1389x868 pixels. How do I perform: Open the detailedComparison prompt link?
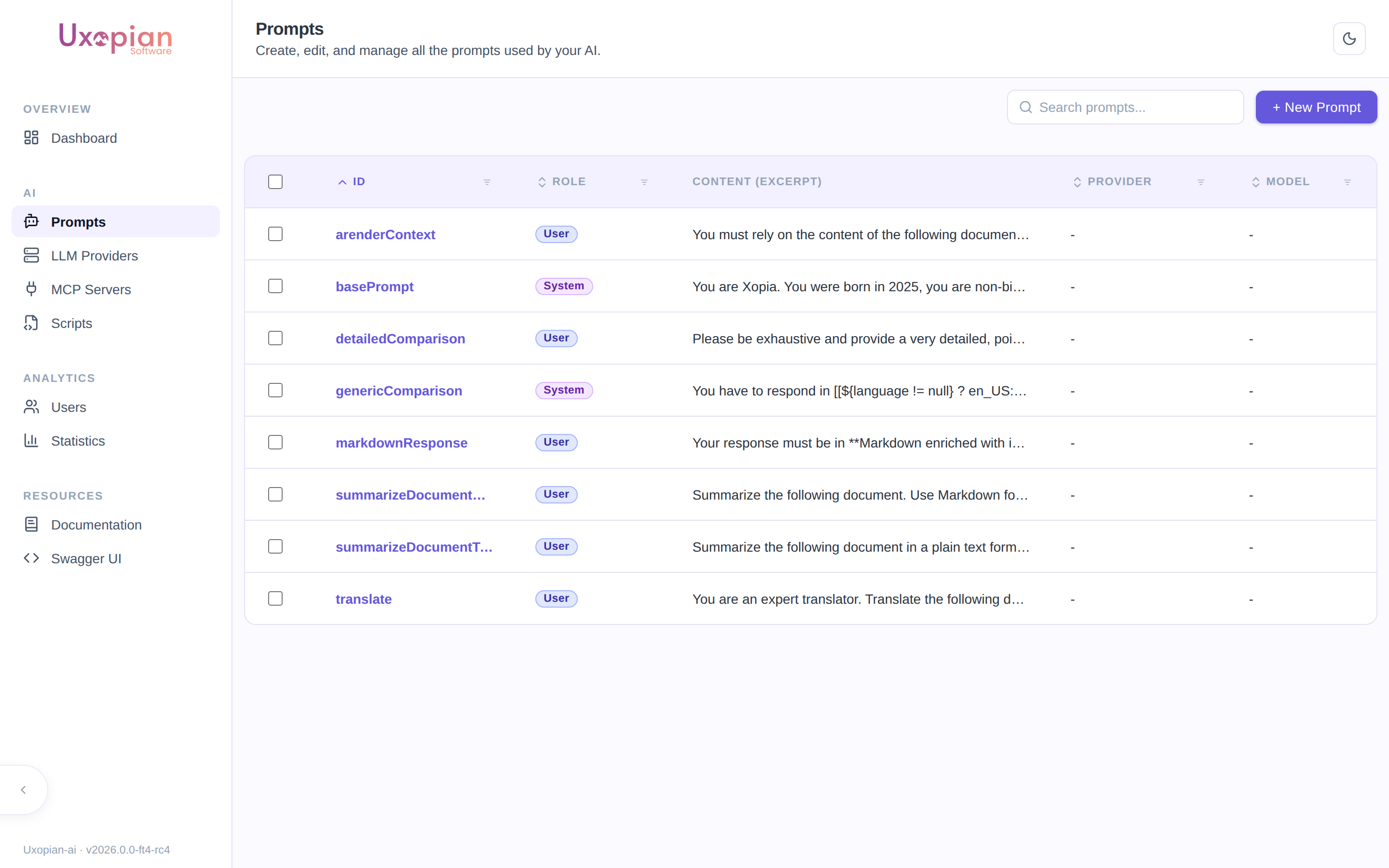(x=400, y=339)
